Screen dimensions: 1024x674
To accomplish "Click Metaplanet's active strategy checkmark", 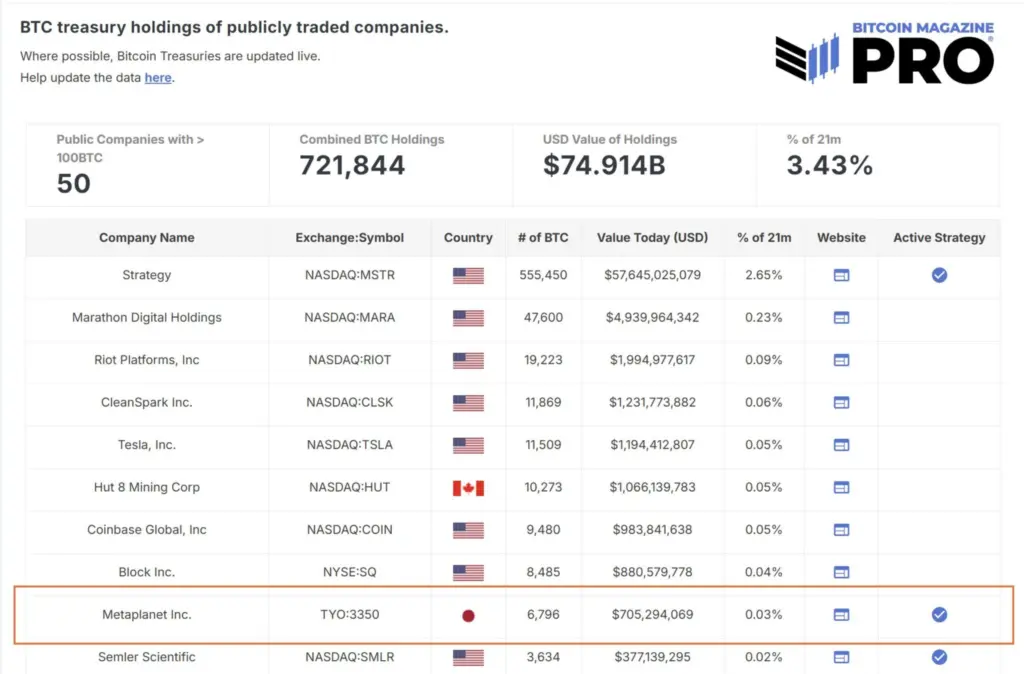I will [x=939, y=615].
